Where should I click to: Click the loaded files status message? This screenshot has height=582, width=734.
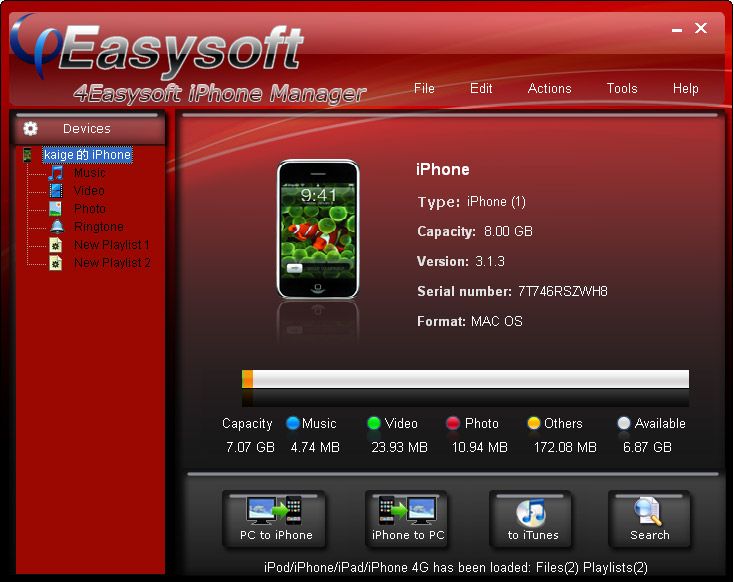pos(455,567)
